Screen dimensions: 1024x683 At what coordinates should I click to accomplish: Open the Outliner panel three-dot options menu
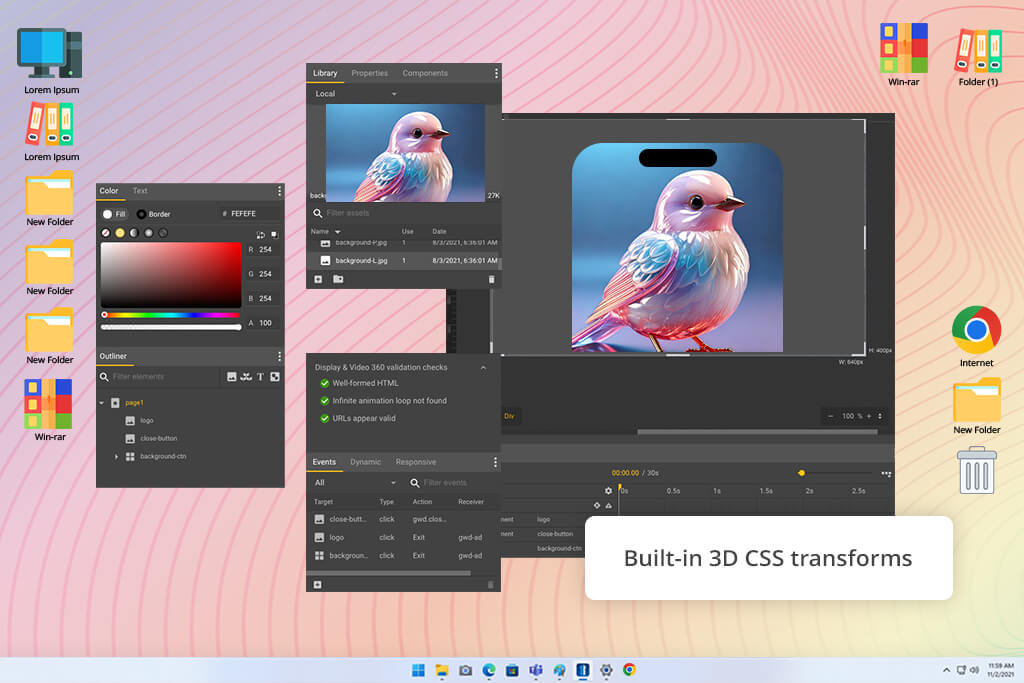(280, 356)
